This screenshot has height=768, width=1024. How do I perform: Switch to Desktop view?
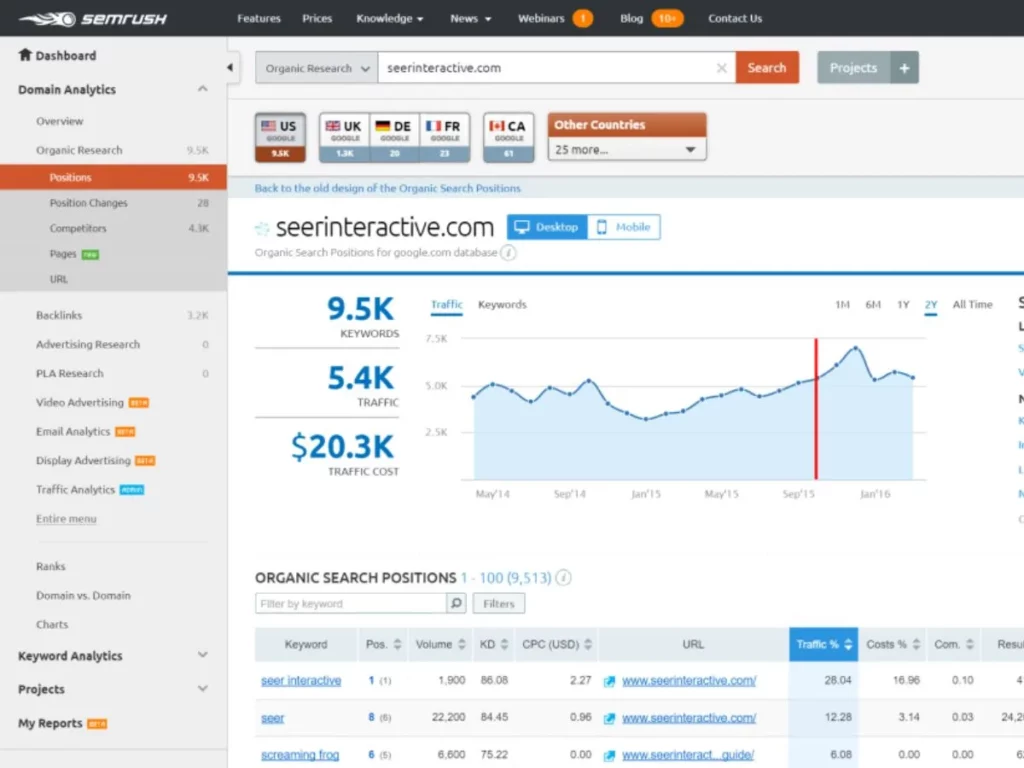547,227
